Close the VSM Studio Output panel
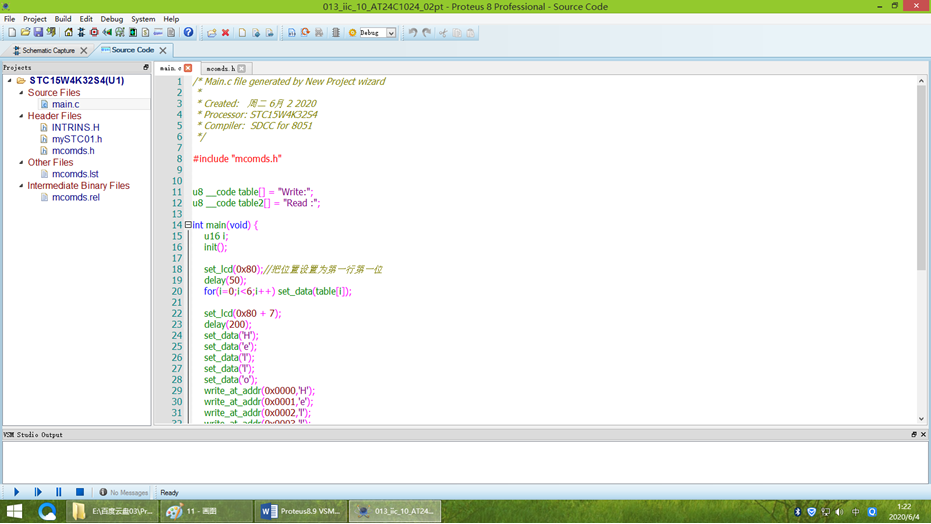931x524 pixels. click(x=923, y=434)
